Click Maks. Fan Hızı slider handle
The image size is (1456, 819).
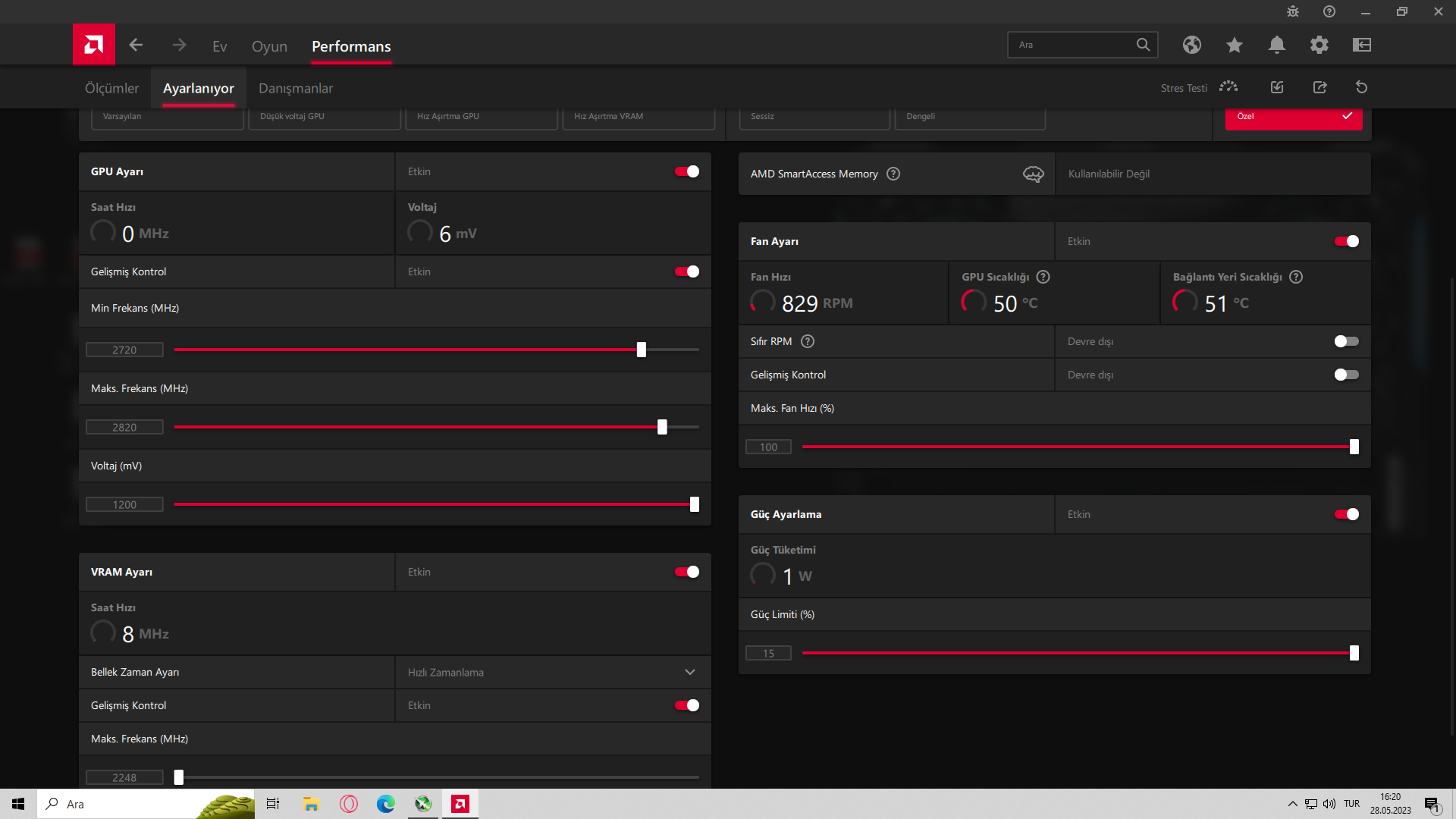click(x=1354, y=447)
